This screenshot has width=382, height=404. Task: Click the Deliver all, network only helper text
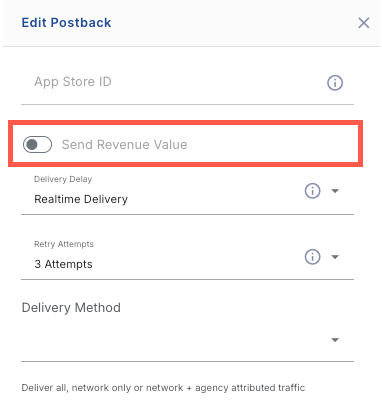pos(163,388)
